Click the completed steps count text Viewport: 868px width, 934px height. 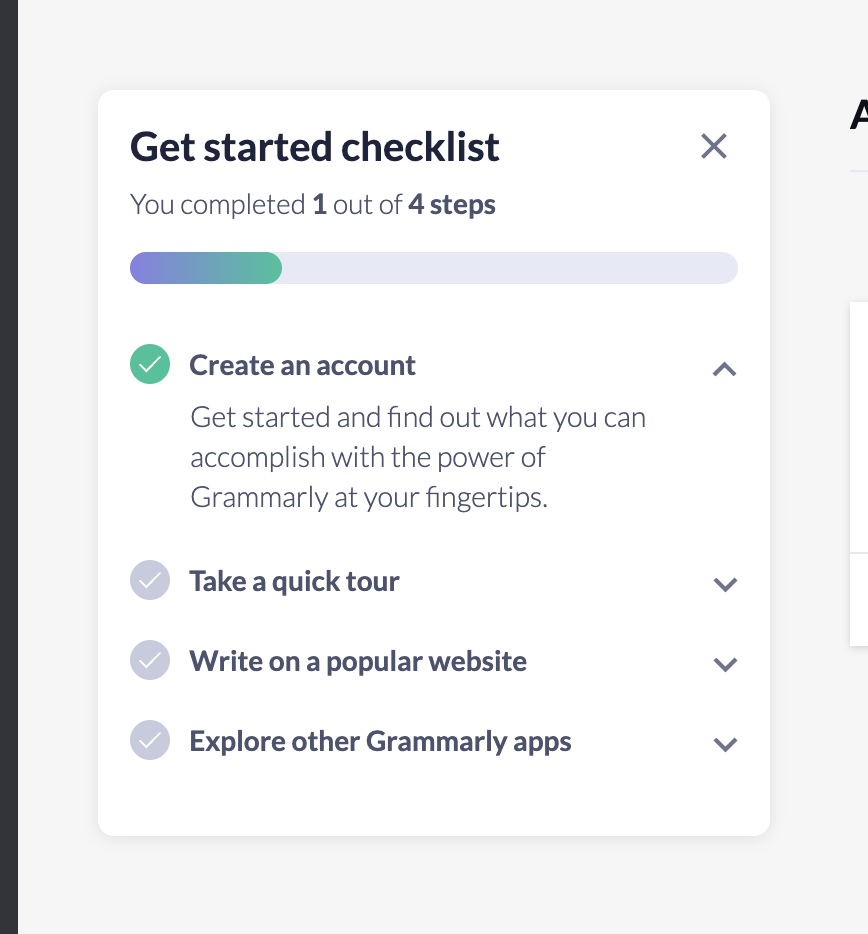pos(313,205)
